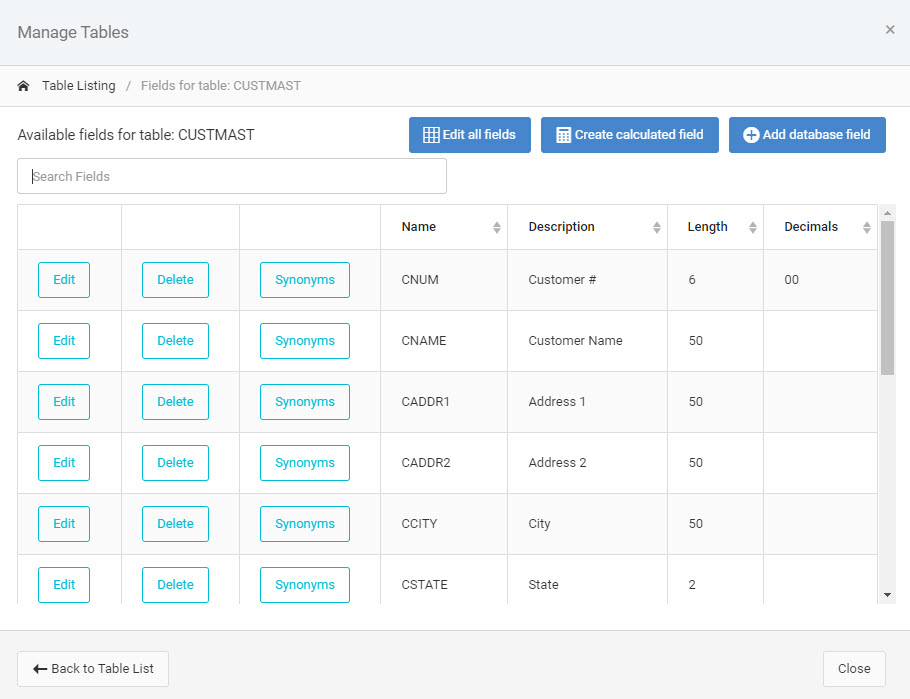Click length value 2 in CSTATE row

pyautogui.click(x=692, y=585)
